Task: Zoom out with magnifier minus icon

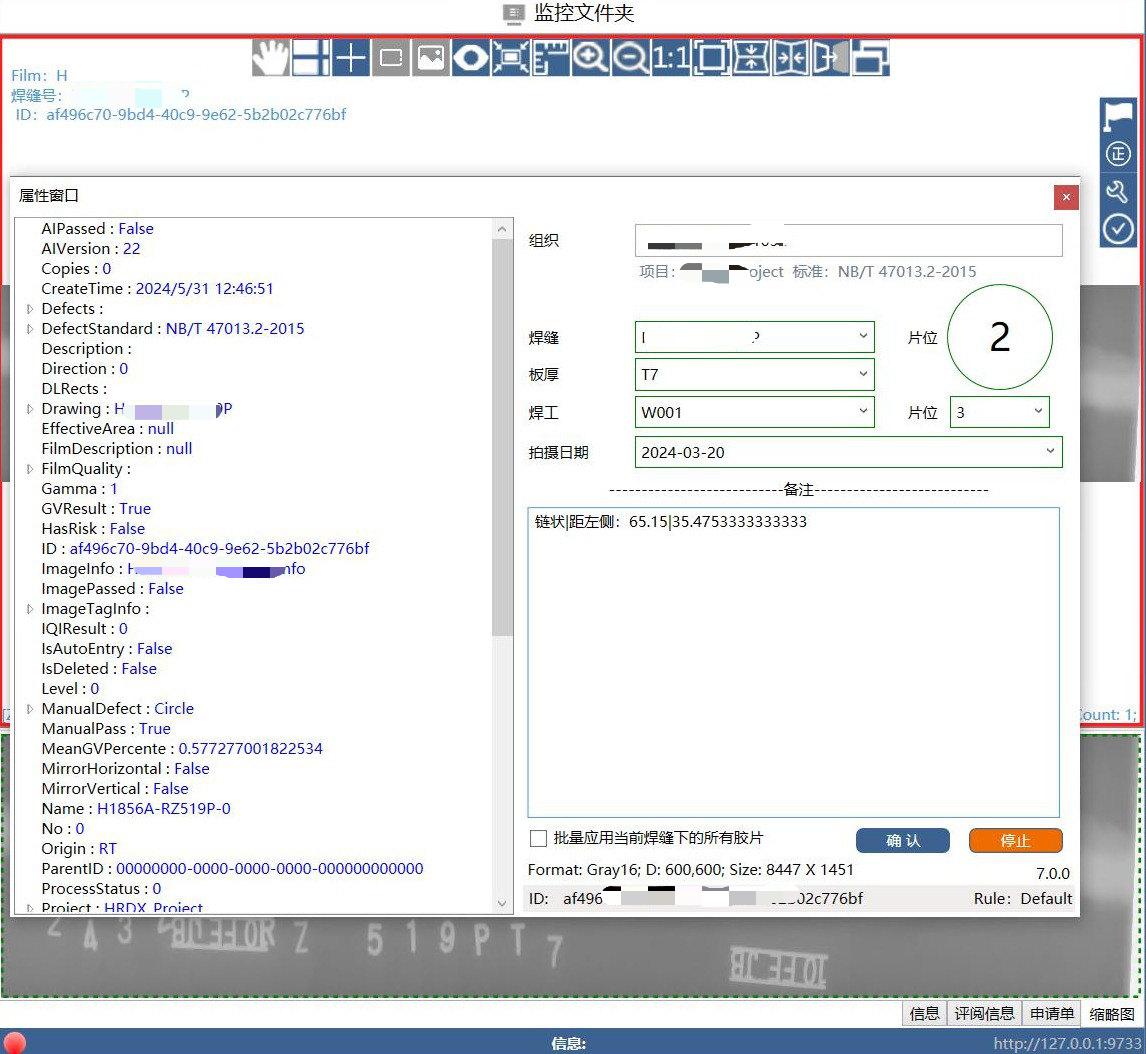Action: point(630,58)
